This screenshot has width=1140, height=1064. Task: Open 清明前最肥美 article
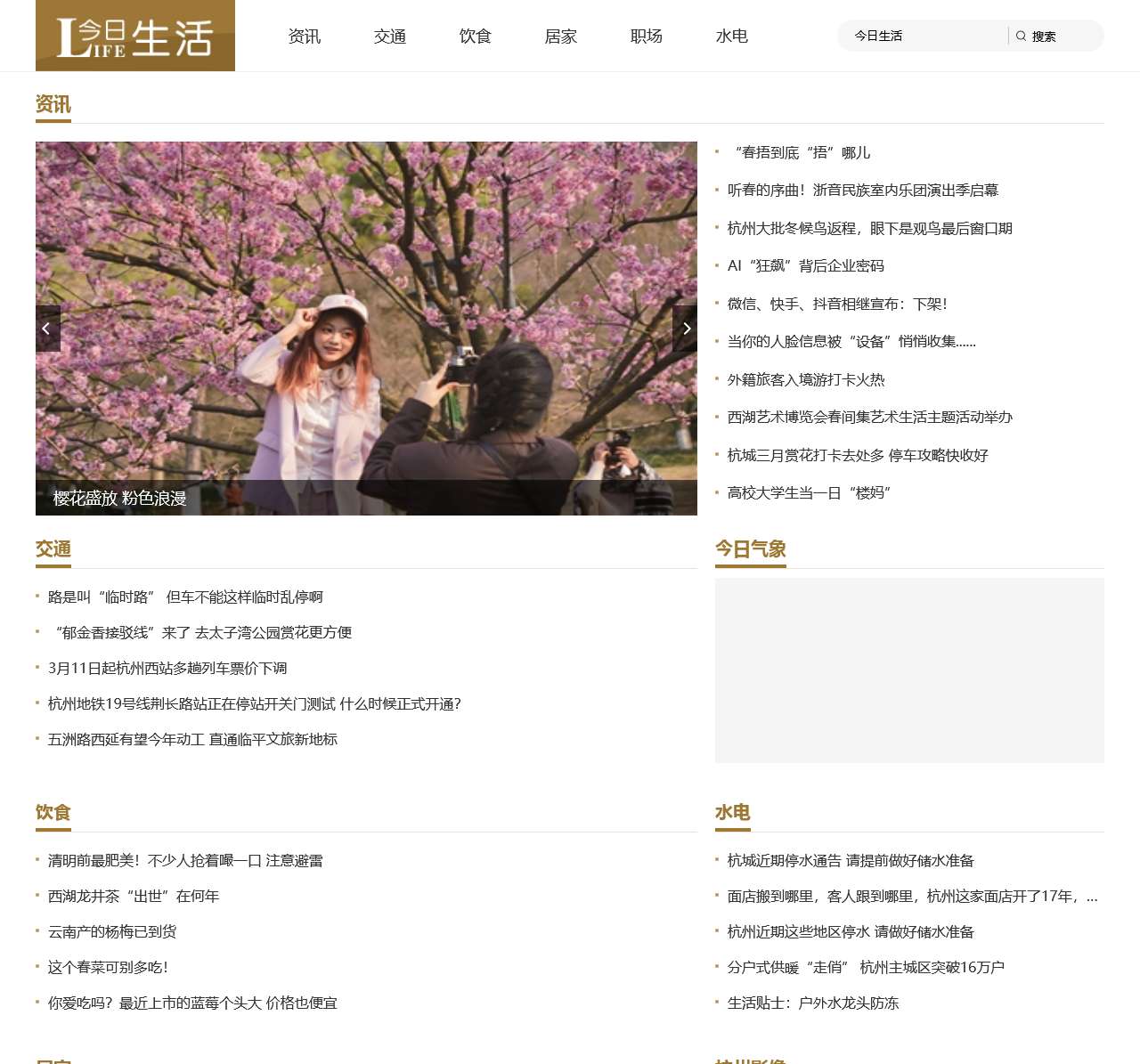(x=185, y=861)
